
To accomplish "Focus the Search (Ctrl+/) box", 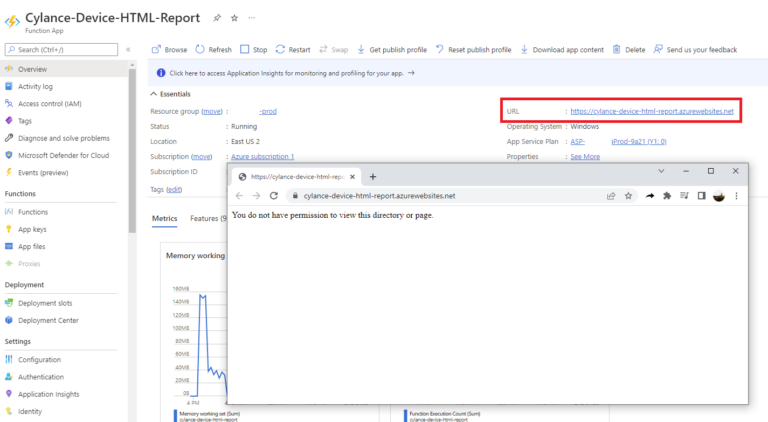I will click(x=61, y=49).
